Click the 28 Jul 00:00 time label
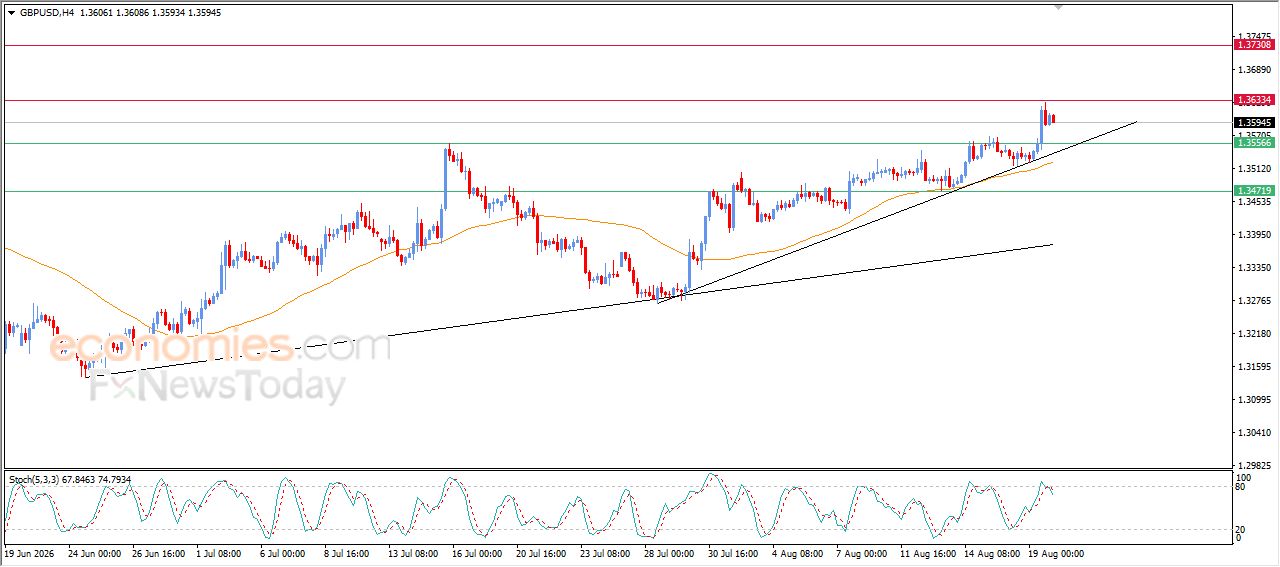Screen dimensions: 1280x567 coord(670,553)
